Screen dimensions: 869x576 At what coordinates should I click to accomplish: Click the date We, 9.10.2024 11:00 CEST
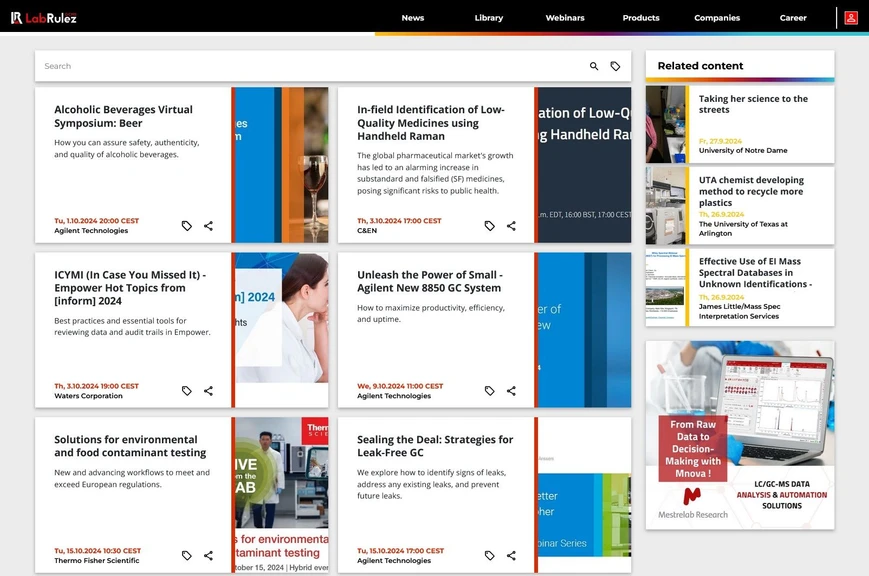click(x=400, y=386)
